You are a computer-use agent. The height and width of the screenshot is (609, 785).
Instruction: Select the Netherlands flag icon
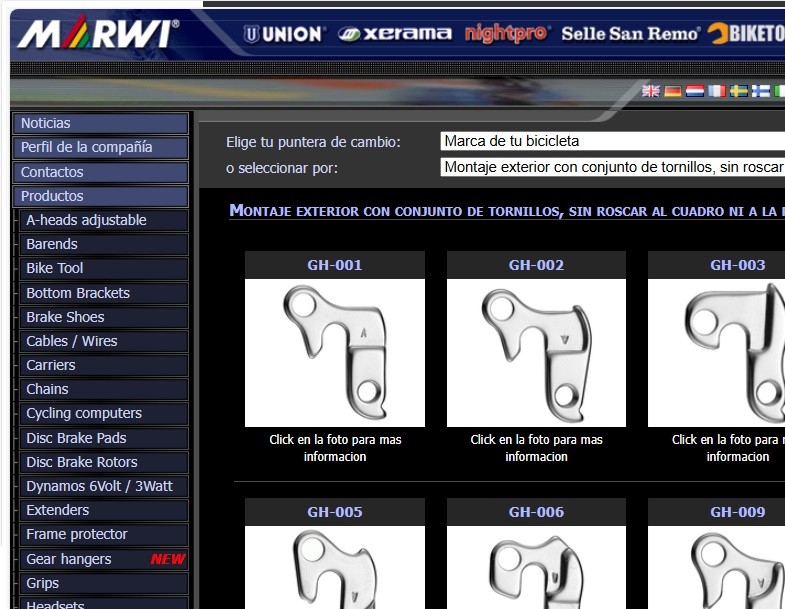[x=695, y=91]
